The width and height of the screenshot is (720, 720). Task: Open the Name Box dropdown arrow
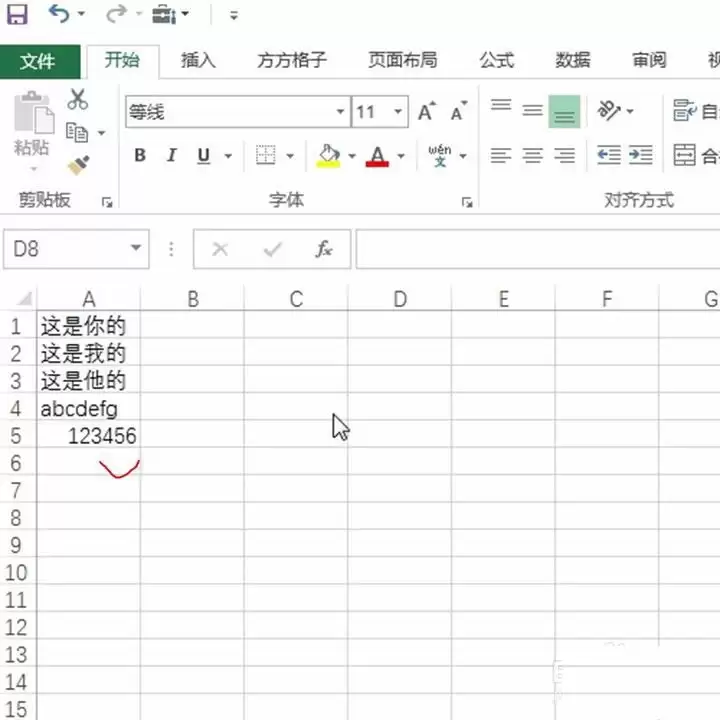tap(136, 250)
